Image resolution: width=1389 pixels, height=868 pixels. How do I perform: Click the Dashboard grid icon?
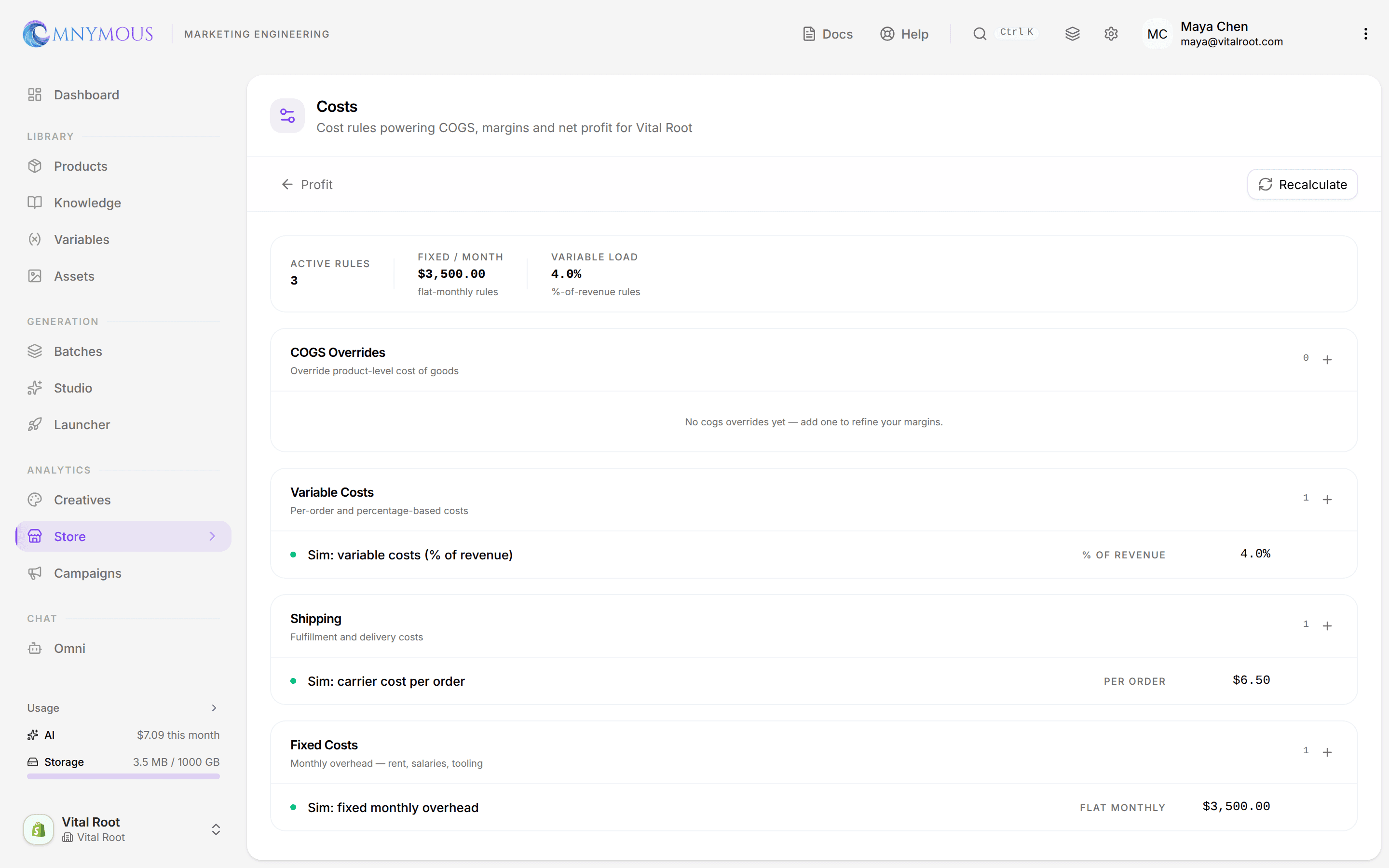35,95
